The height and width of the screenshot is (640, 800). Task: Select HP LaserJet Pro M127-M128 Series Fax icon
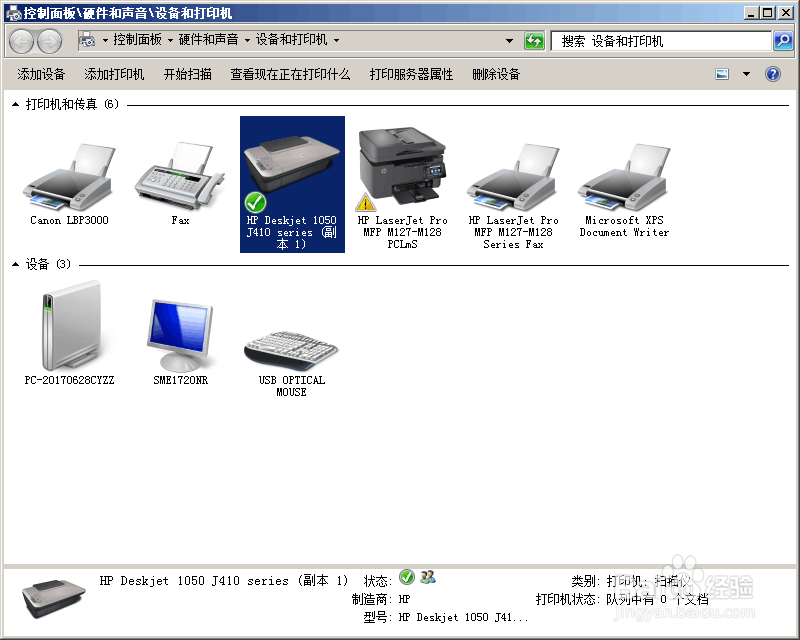click(x=513, y=177)
